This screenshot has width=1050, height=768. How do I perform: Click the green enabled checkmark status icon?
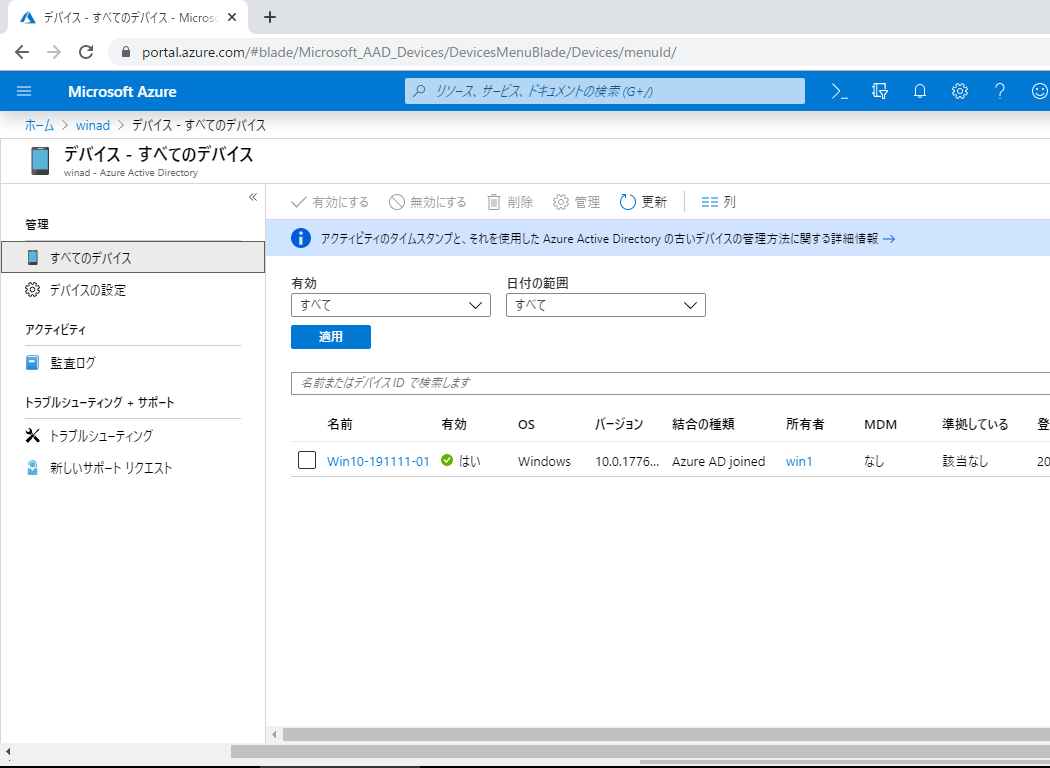447,460
